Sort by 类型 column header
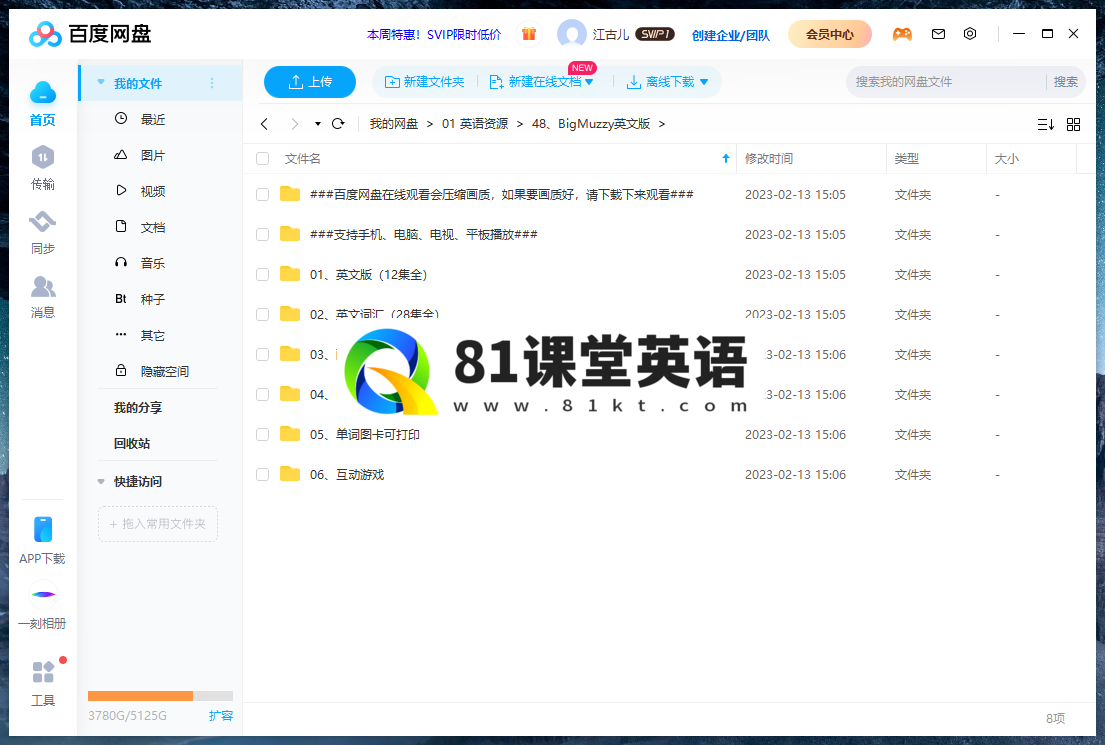The width and height of the screenshot is (1105, 745). pyautogui.click(x=906, y=159)
